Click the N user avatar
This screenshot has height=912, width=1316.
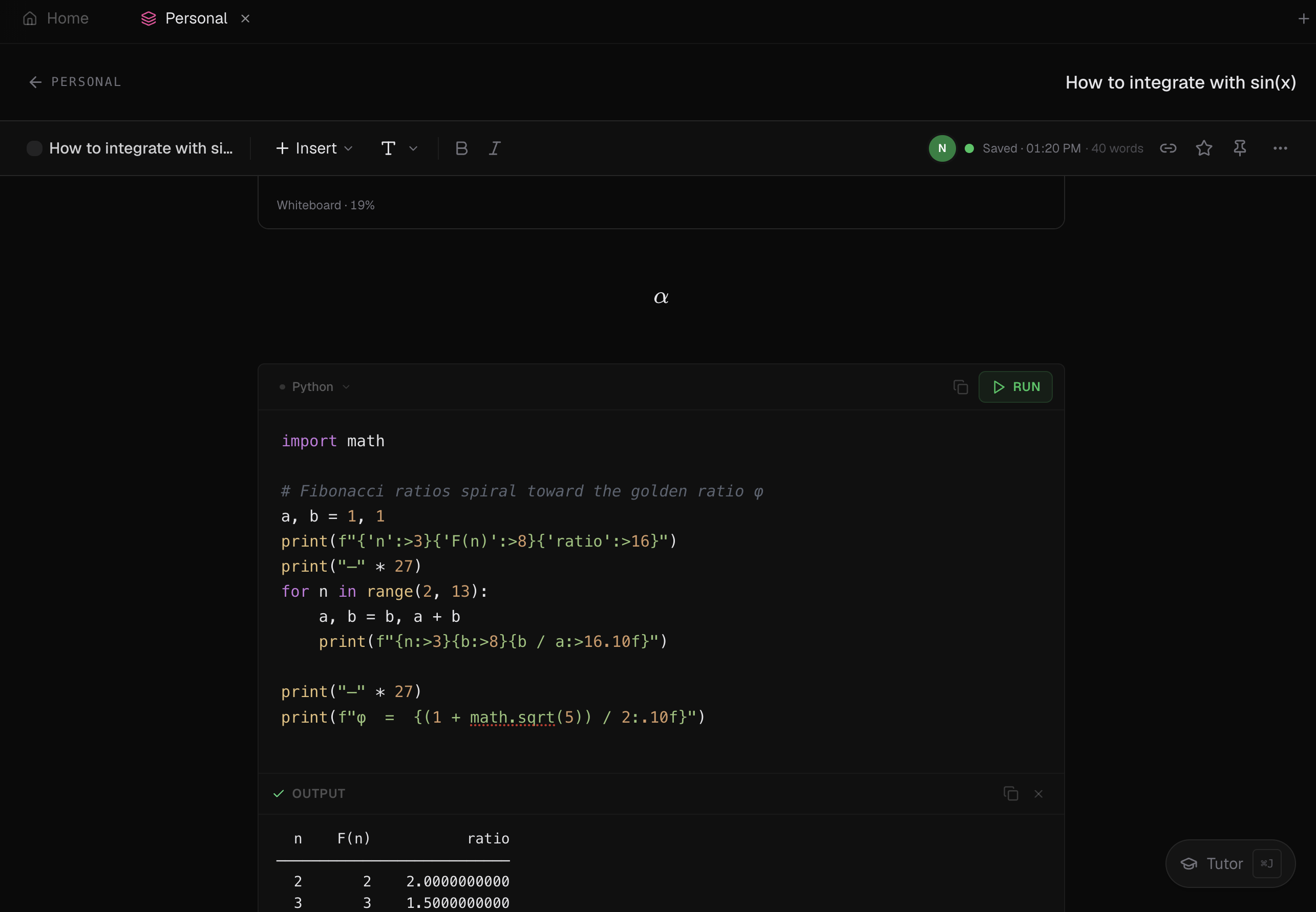(x=942, y=148)
